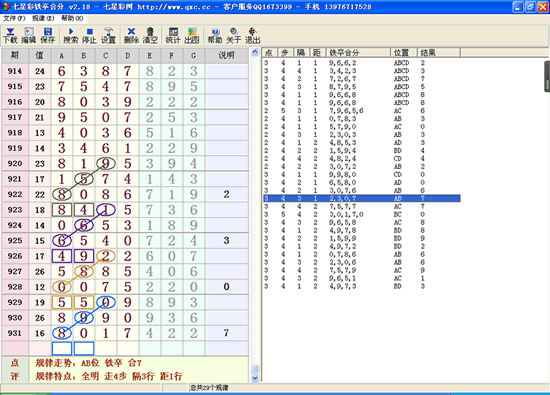The image size is (550, 395).
Task: Click scroll up arrow of number grid
Action: tap(255, 52)
